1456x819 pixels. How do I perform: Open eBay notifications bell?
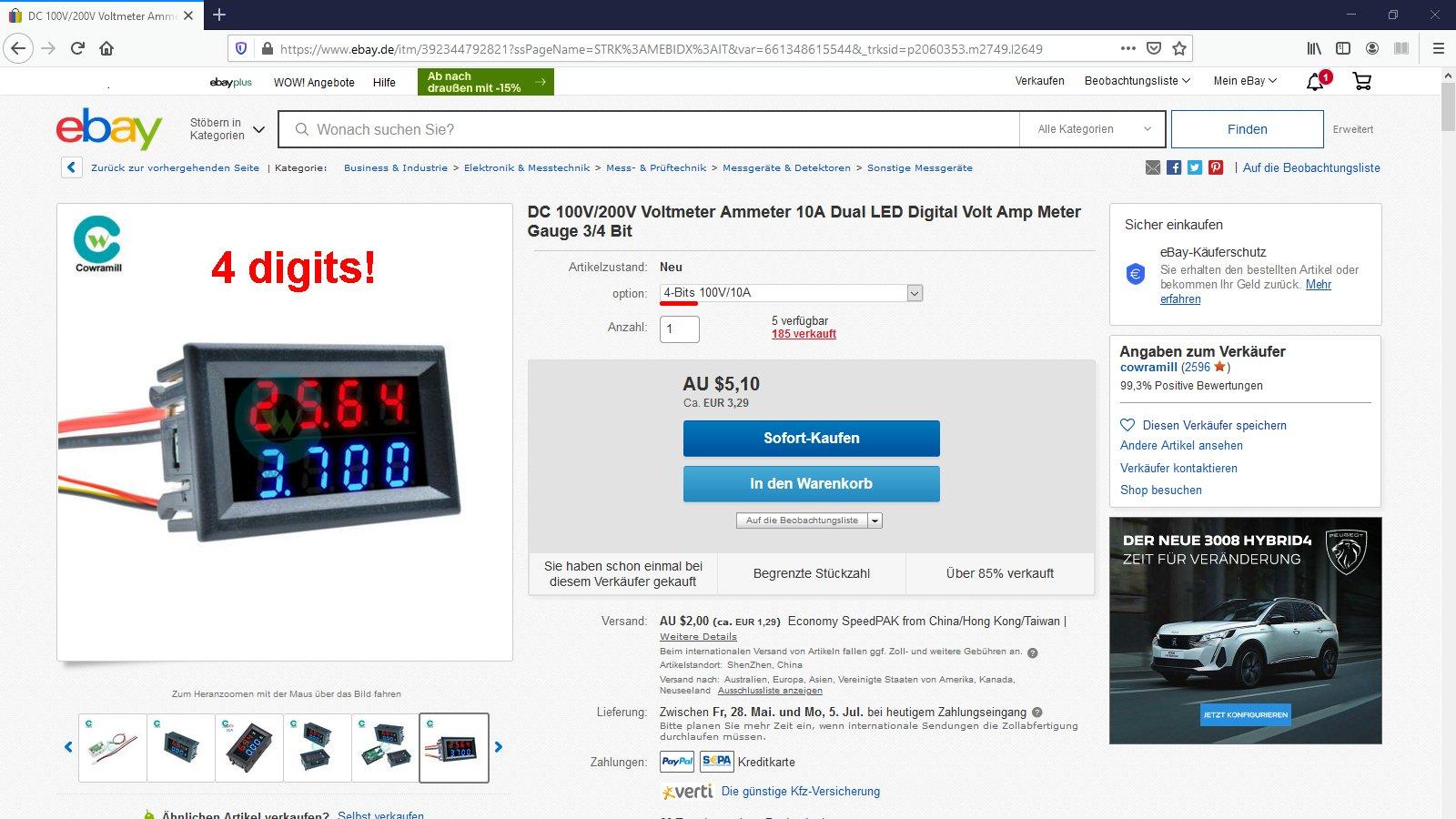click(1316, 81)
